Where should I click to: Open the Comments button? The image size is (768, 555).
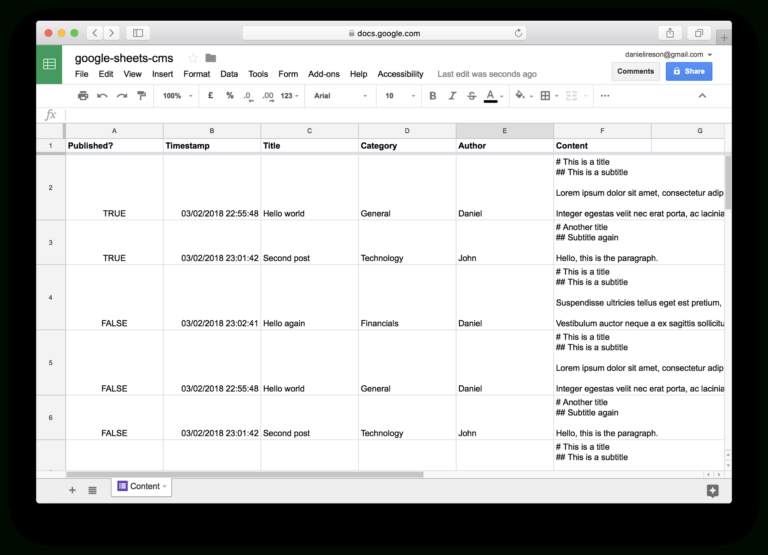(x=635, y=71)
